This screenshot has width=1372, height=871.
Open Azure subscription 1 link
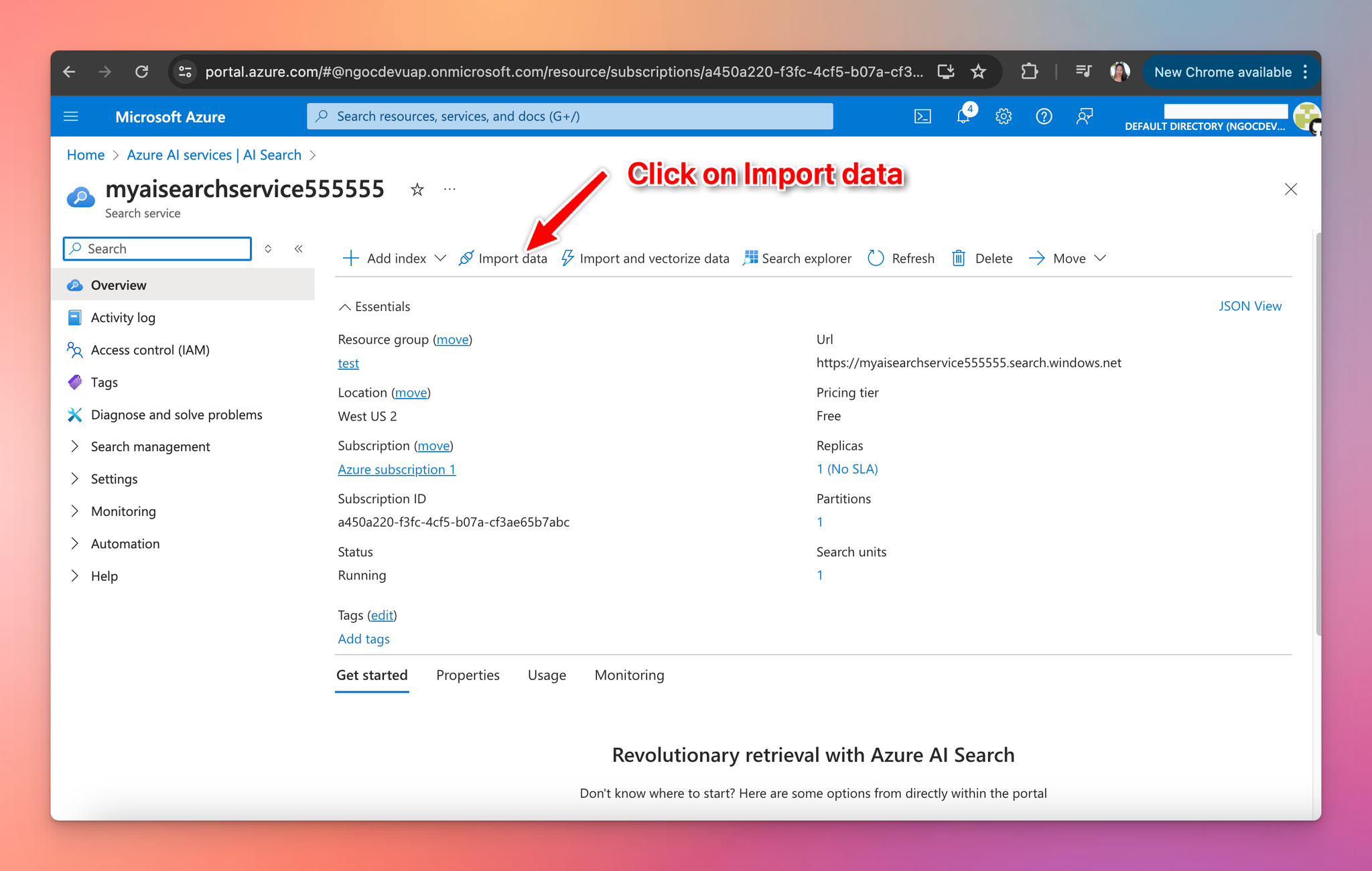click(397, 469)
